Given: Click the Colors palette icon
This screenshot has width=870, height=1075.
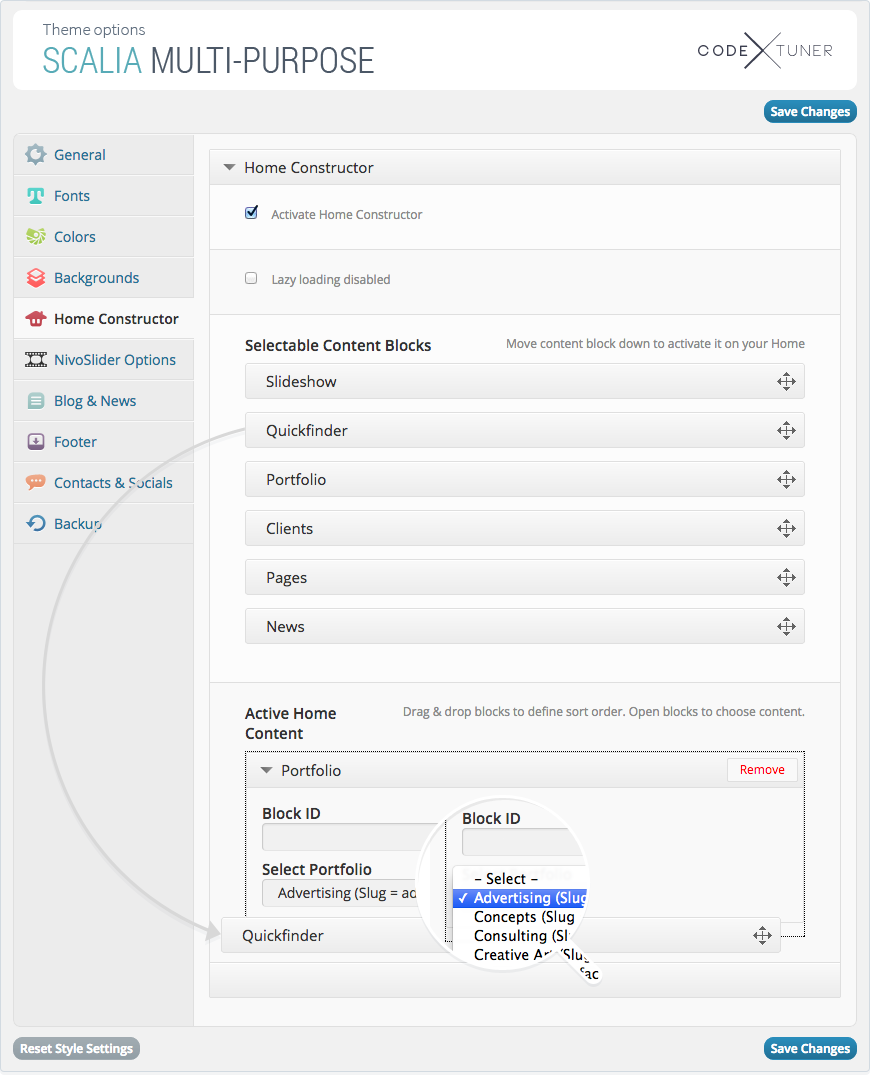Looking at the screenshot, I should [36, 236].
